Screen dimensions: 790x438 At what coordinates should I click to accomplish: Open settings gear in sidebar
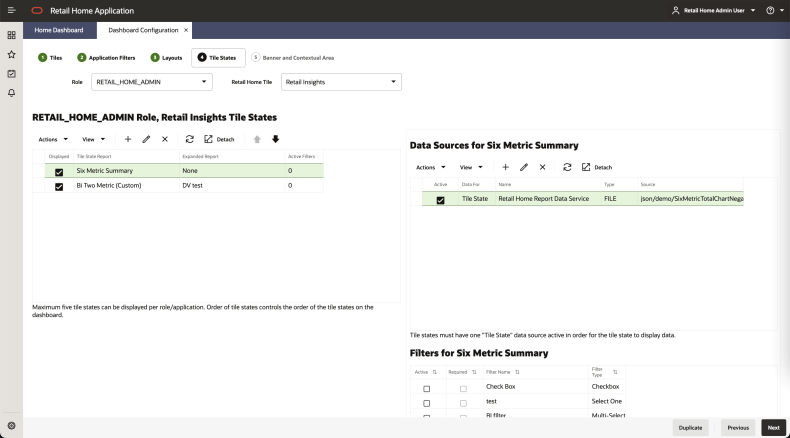click(x=12, y=426)
